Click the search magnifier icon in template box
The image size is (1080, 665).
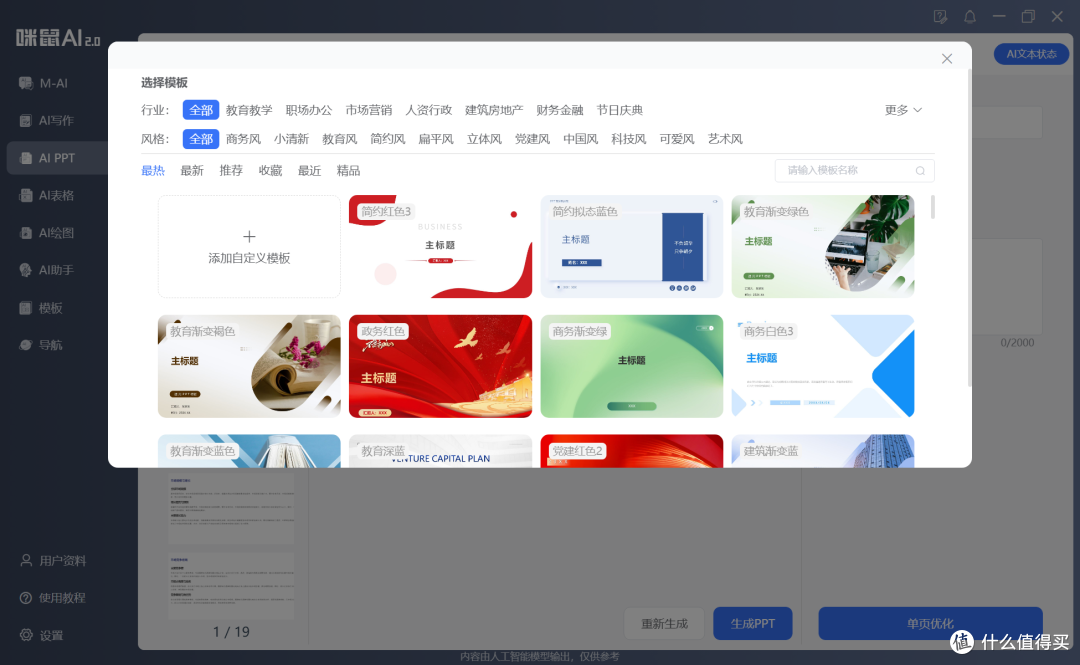920,171
